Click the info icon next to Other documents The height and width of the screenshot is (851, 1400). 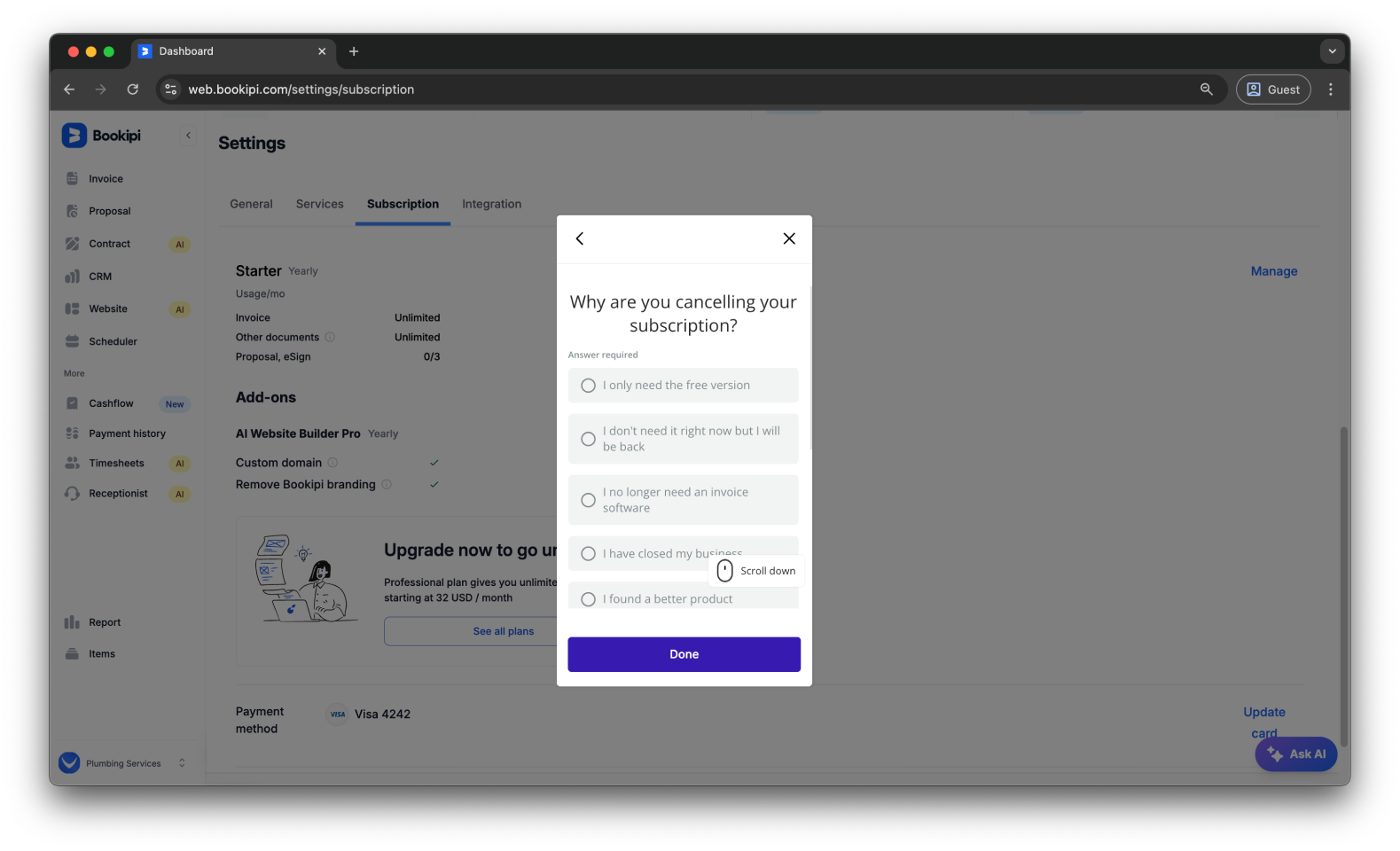point(330,337)
